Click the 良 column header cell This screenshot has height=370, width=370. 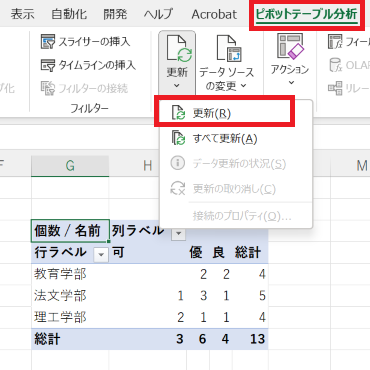coord(218,252)
